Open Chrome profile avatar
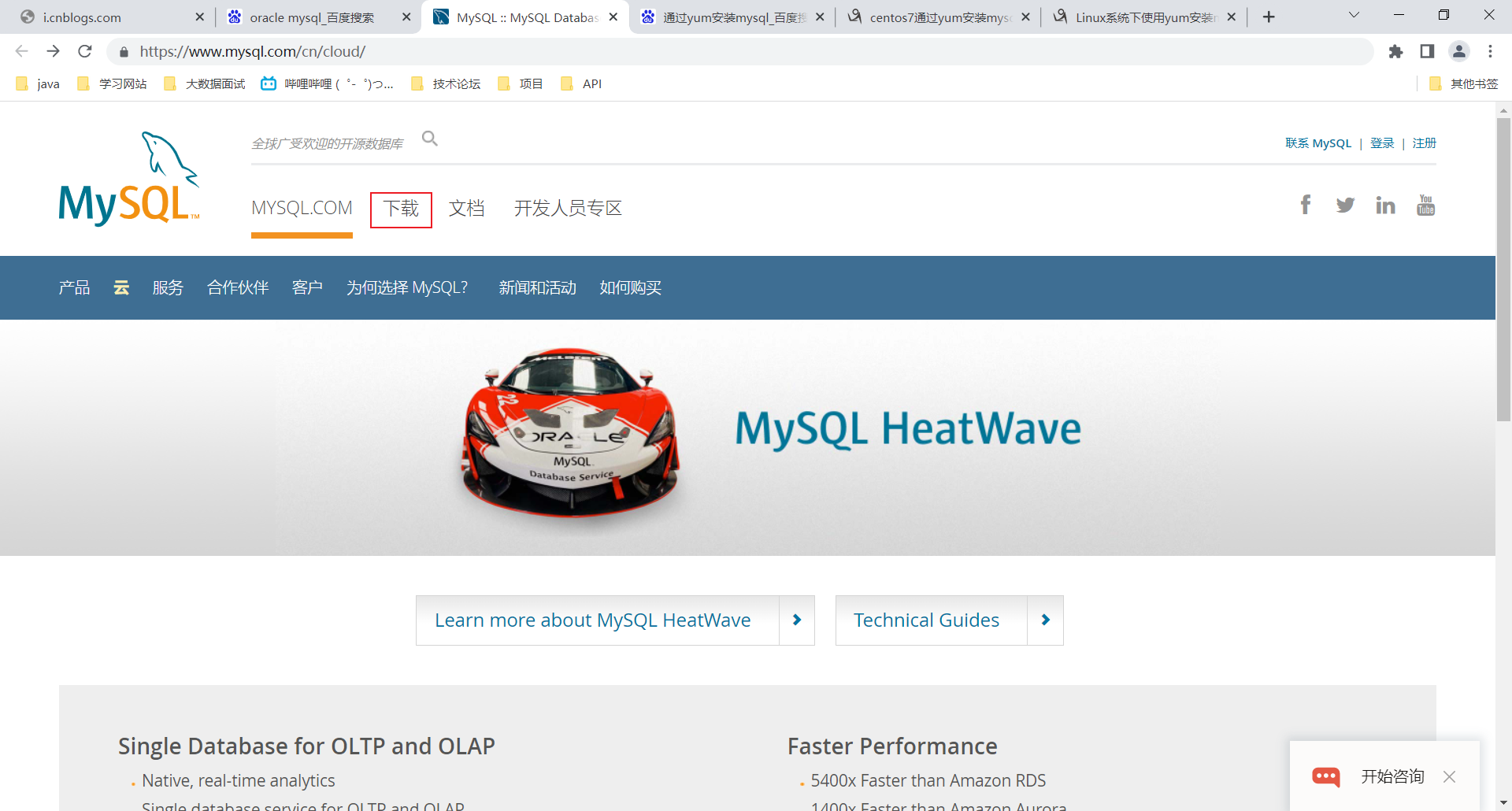1512x811 pixels. pyautogui.click(x=1459, y=51)
